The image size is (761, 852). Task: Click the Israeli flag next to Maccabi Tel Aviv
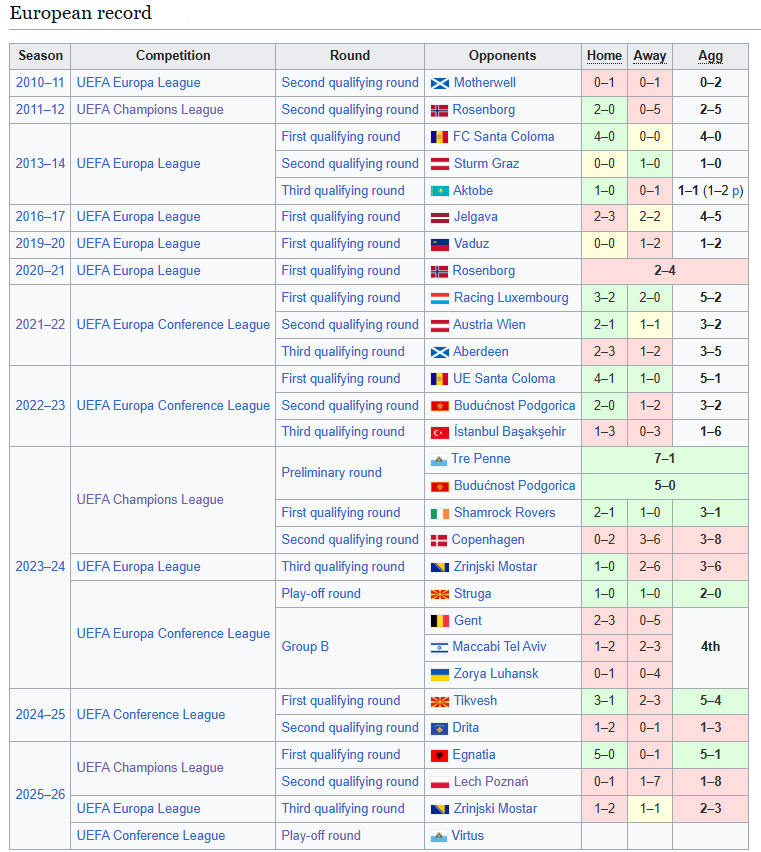coord(438,648)
